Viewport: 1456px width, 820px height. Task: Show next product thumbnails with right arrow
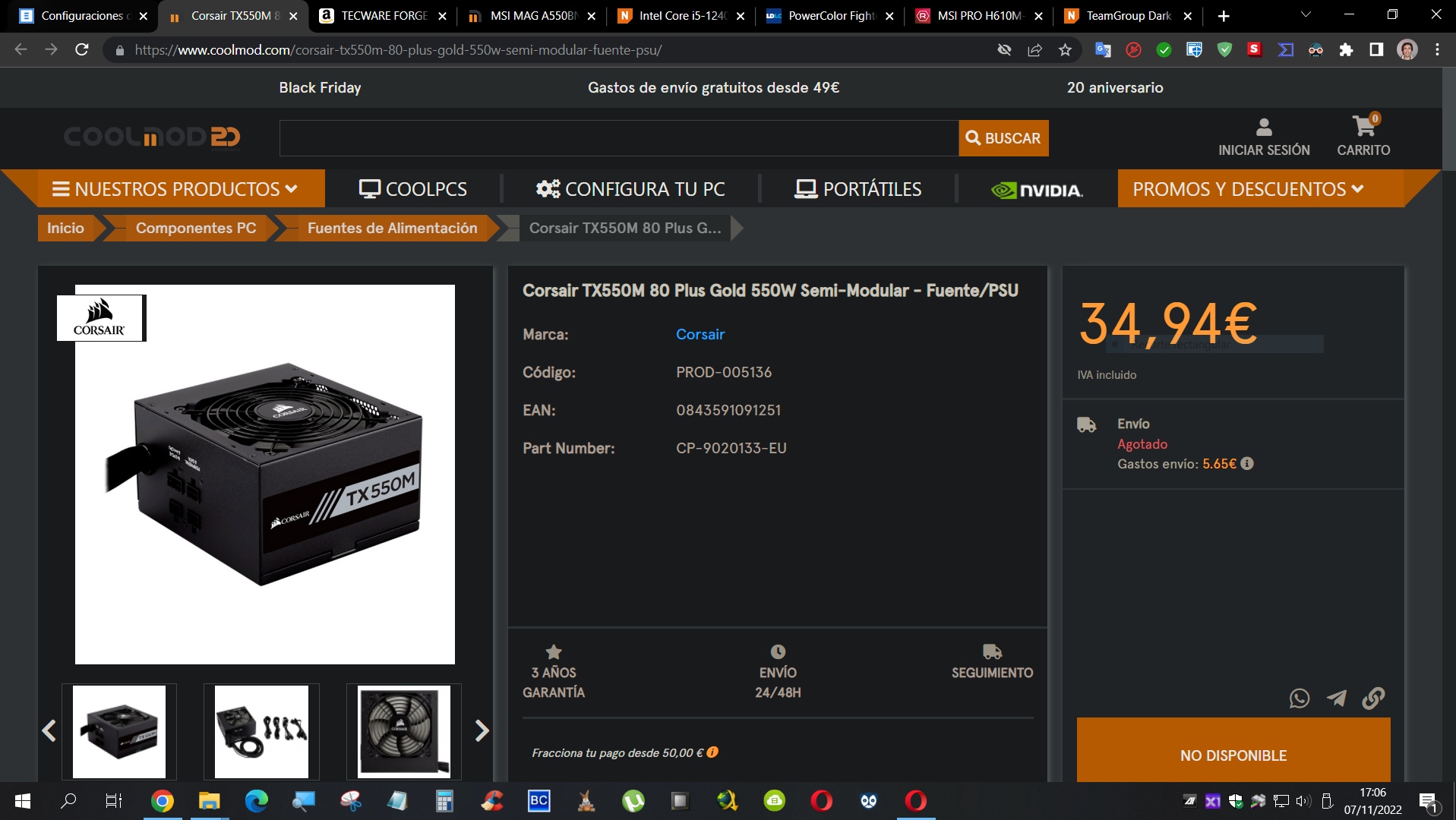pos(482,731)
